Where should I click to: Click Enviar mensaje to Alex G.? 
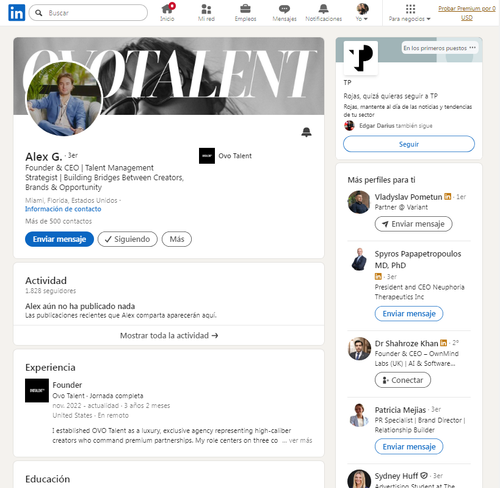59,239
